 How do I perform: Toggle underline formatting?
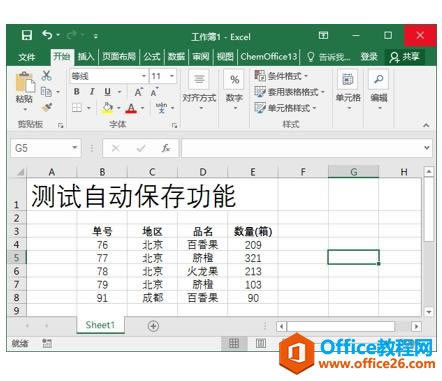point(107,92)
